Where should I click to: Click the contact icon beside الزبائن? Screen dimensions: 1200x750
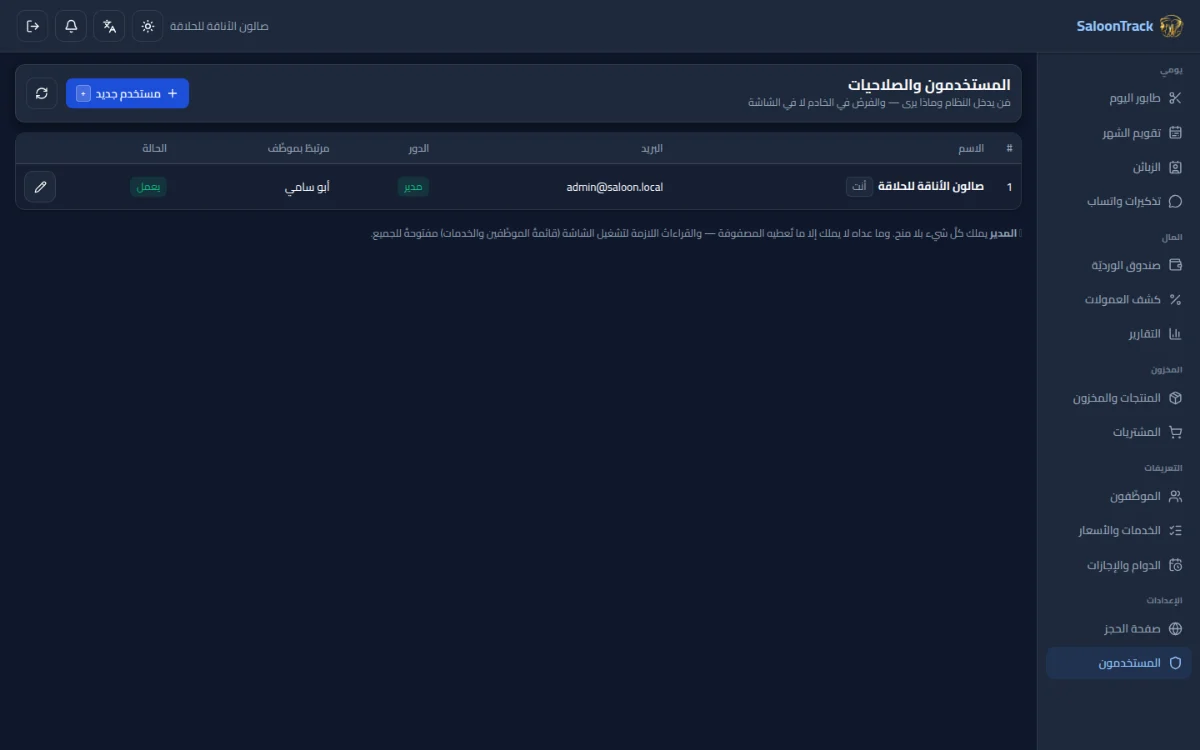(x=1175, y=167)
